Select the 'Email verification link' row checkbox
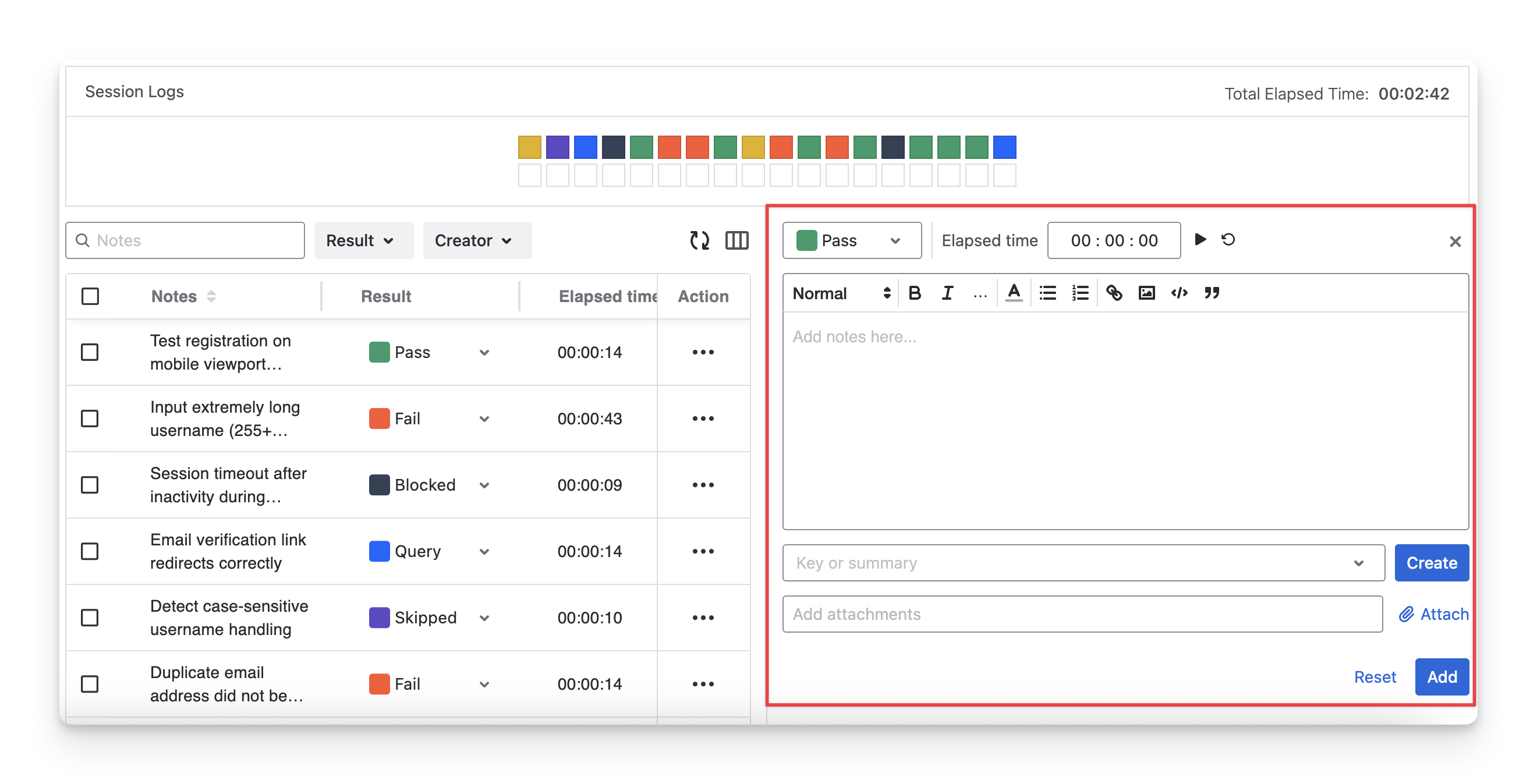 pos(90,551)
